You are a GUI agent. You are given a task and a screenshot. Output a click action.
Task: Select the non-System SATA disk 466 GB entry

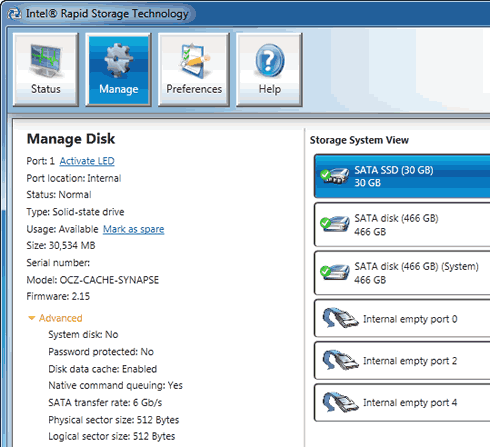click(x=402, y=225)
